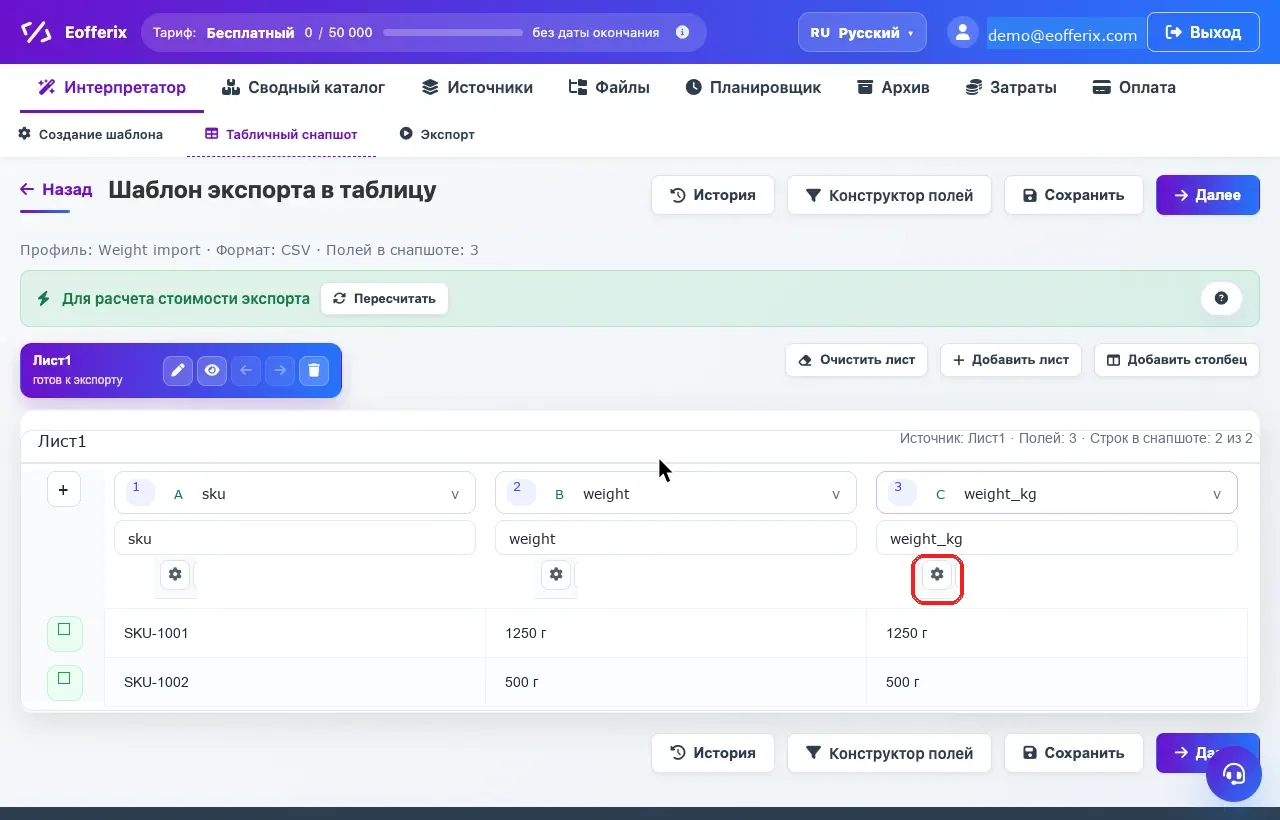Toggle Лист1 visibility with the eye icon
The height and width of the screenshot is (820, 1280).
coord(212,370)
